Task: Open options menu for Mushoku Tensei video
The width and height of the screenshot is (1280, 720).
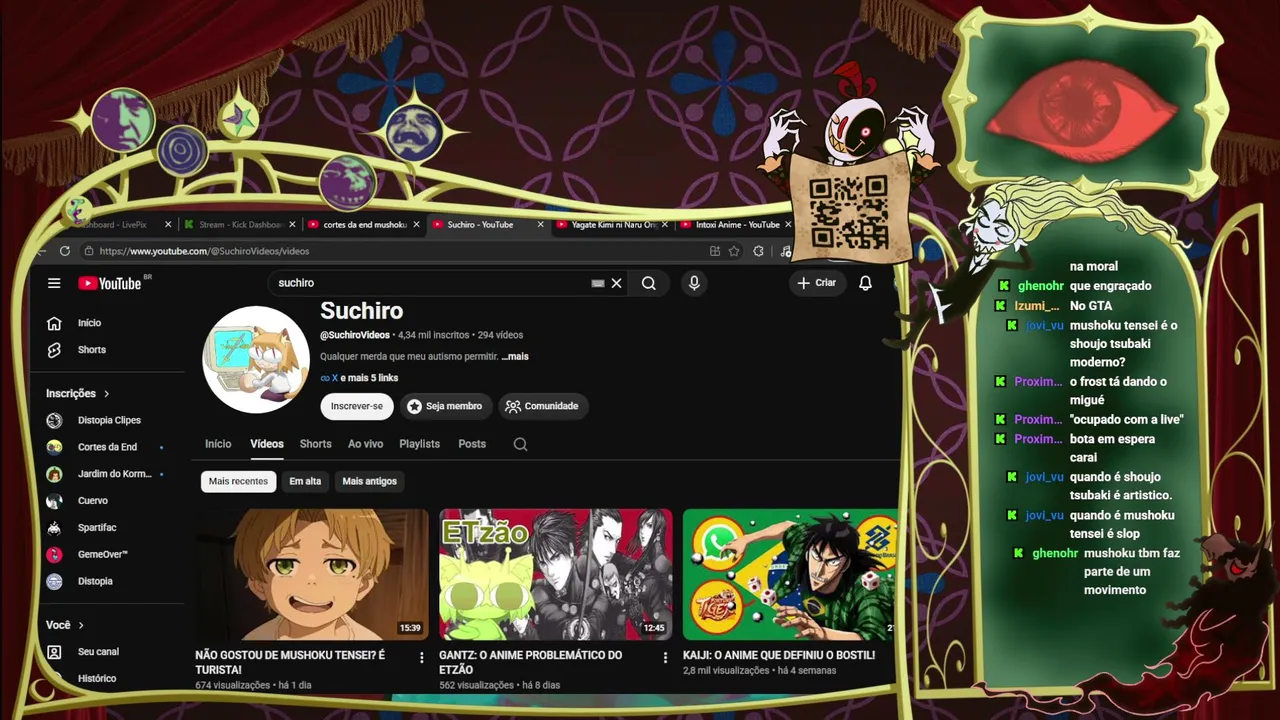Action: [x=421, y=658]
